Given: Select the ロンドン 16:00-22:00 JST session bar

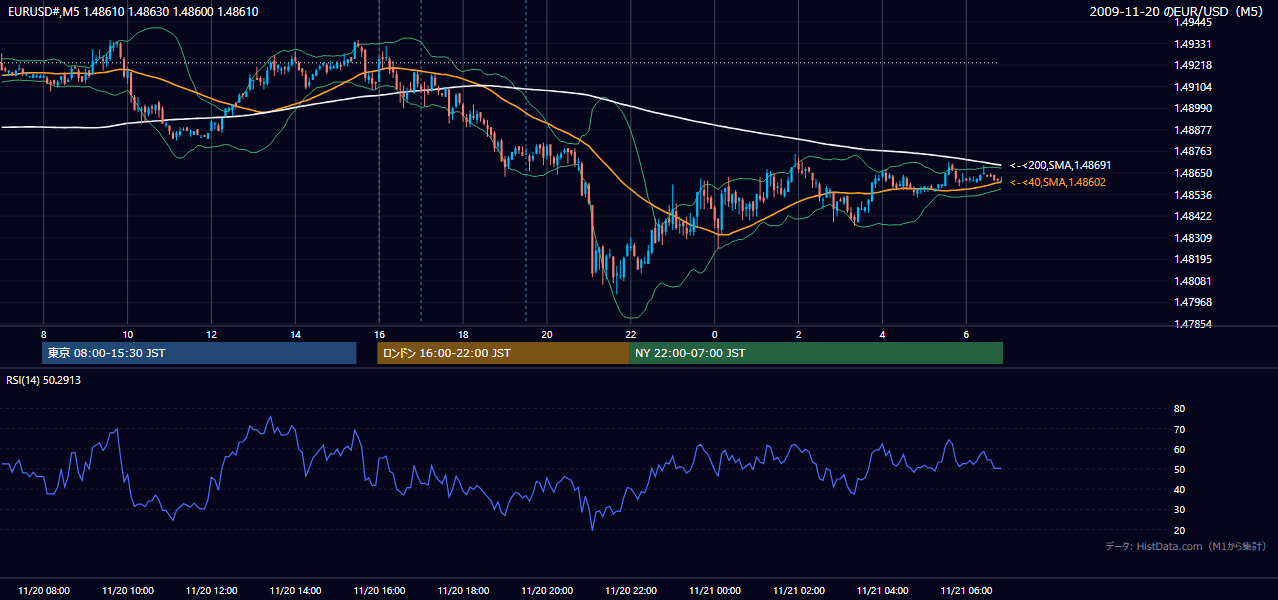Looking at the screenshot, I should pyautogui.click(x=503, y=353).
